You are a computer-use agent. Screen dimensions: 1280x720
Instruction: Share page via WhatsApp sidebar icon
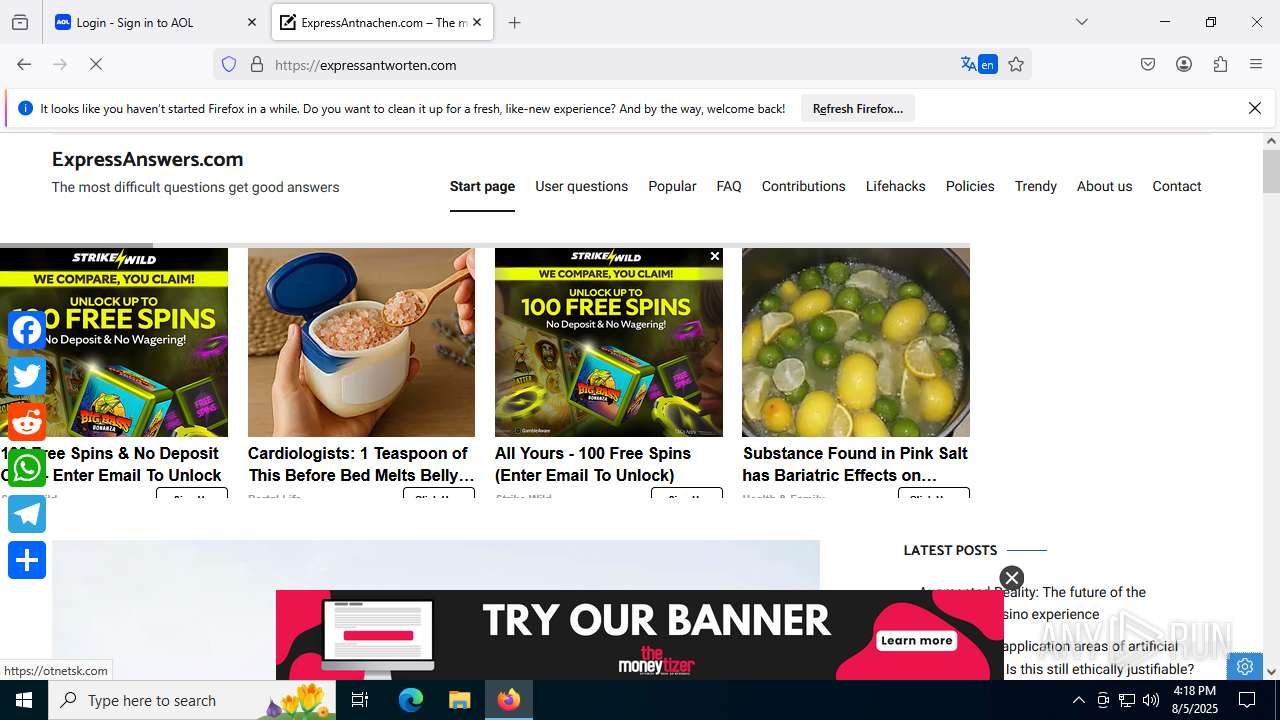click(27, 468)
